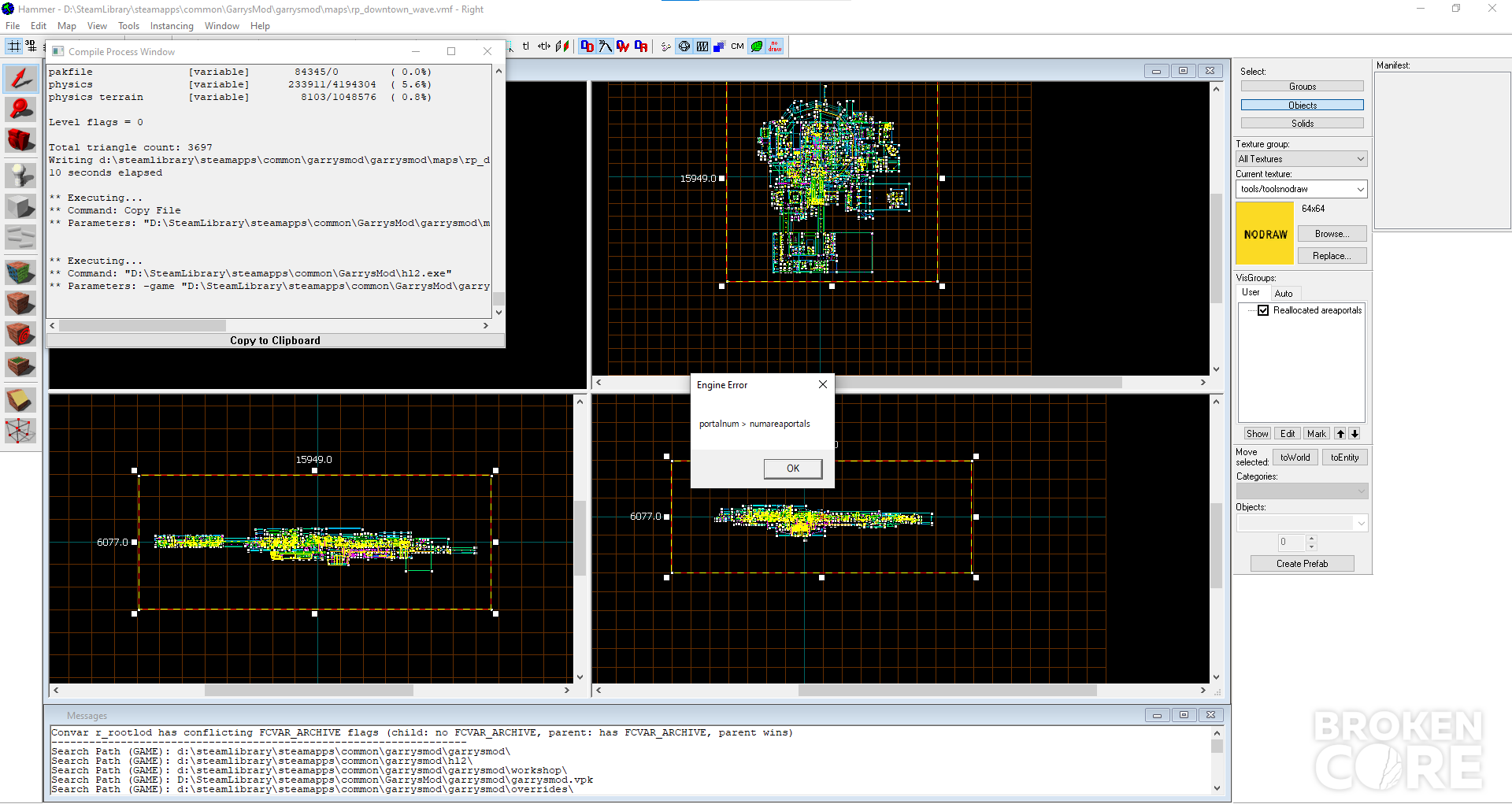Image resolution: width=1512 pixels, height=804 pixels.
Task: Click the CM toolbar icon
Action: [x=737, y=46]
